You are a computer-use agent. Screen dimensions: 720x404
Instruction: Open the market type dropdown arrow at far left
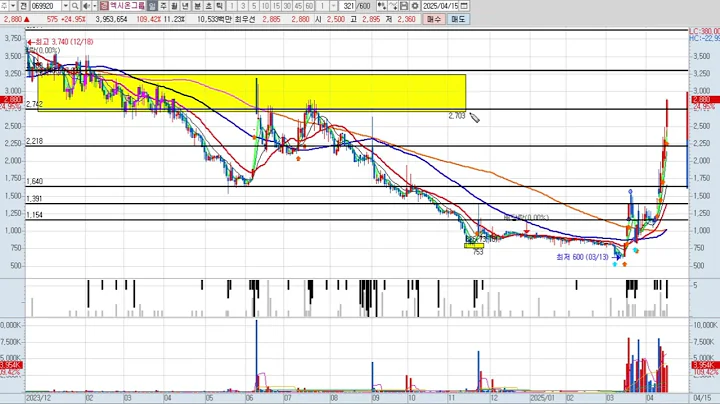[13, 6]
